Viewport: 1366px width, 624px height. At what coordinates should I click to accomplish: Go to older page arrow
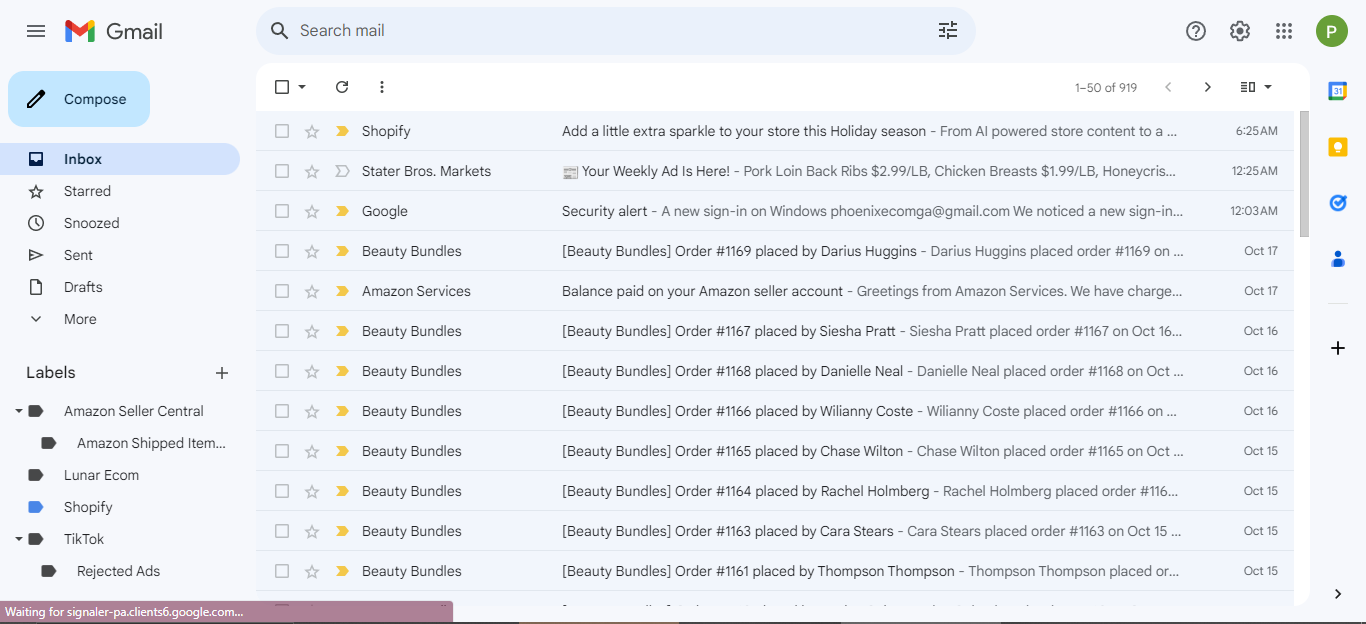pyautogui.click(x=1208, y=87)
